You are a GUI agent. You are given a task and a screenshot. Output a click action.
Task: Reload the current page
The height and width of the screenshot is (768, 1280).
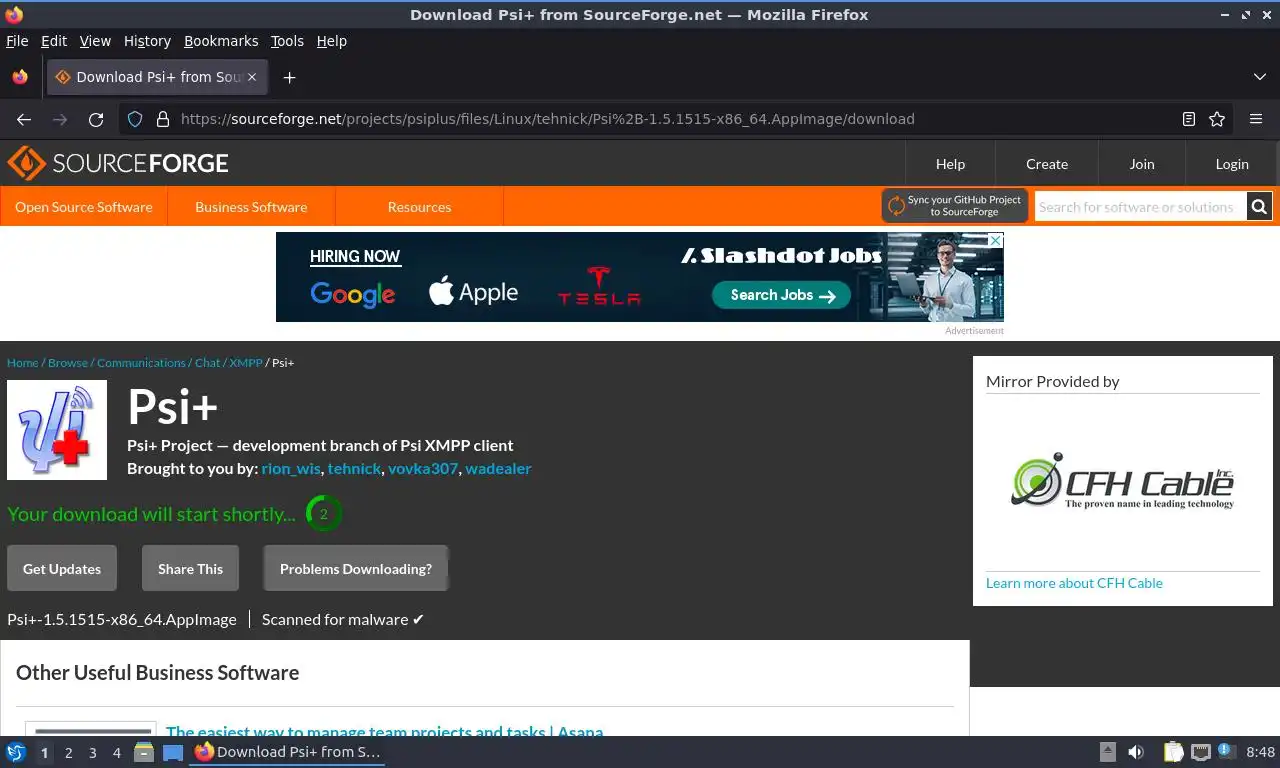pyautogui.click(x=96, y=119)
